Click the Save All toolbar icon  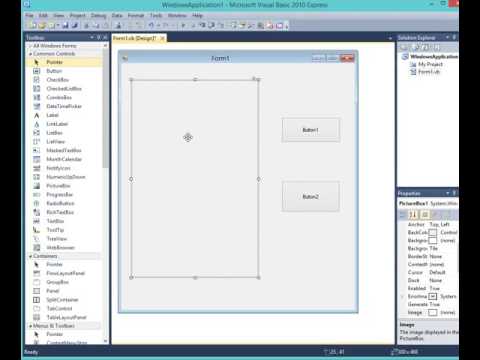[75, 25]
